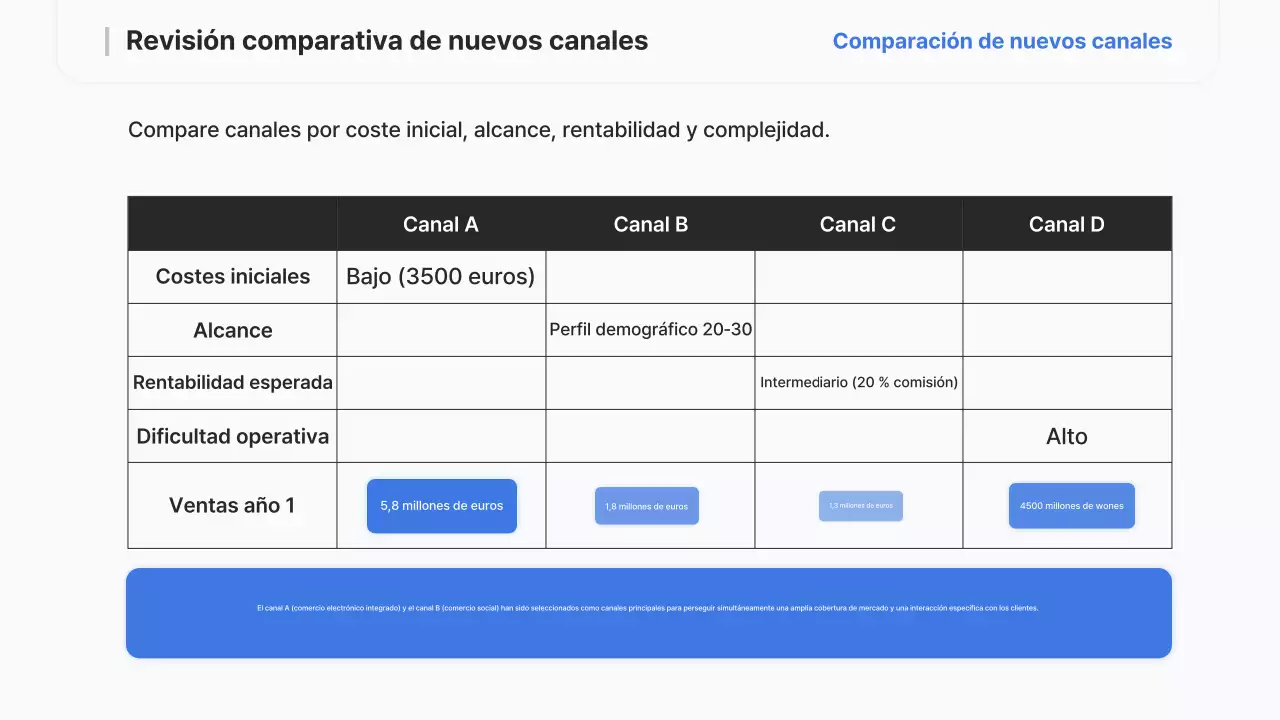Select the 'Alcance' row label

click(232, 330)
